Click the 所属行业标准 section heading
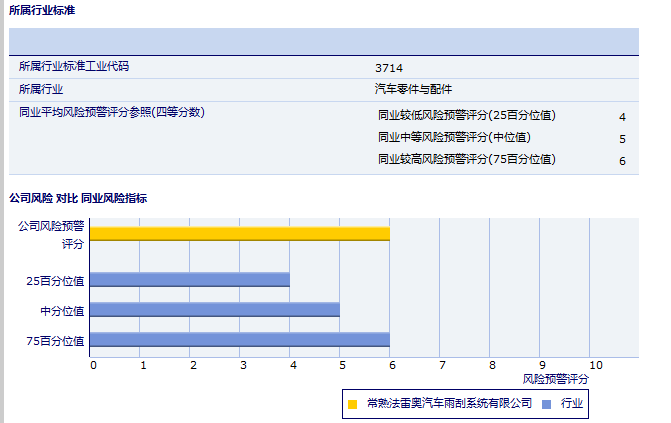This screenshot has height=423, width=671. point(42,10)
